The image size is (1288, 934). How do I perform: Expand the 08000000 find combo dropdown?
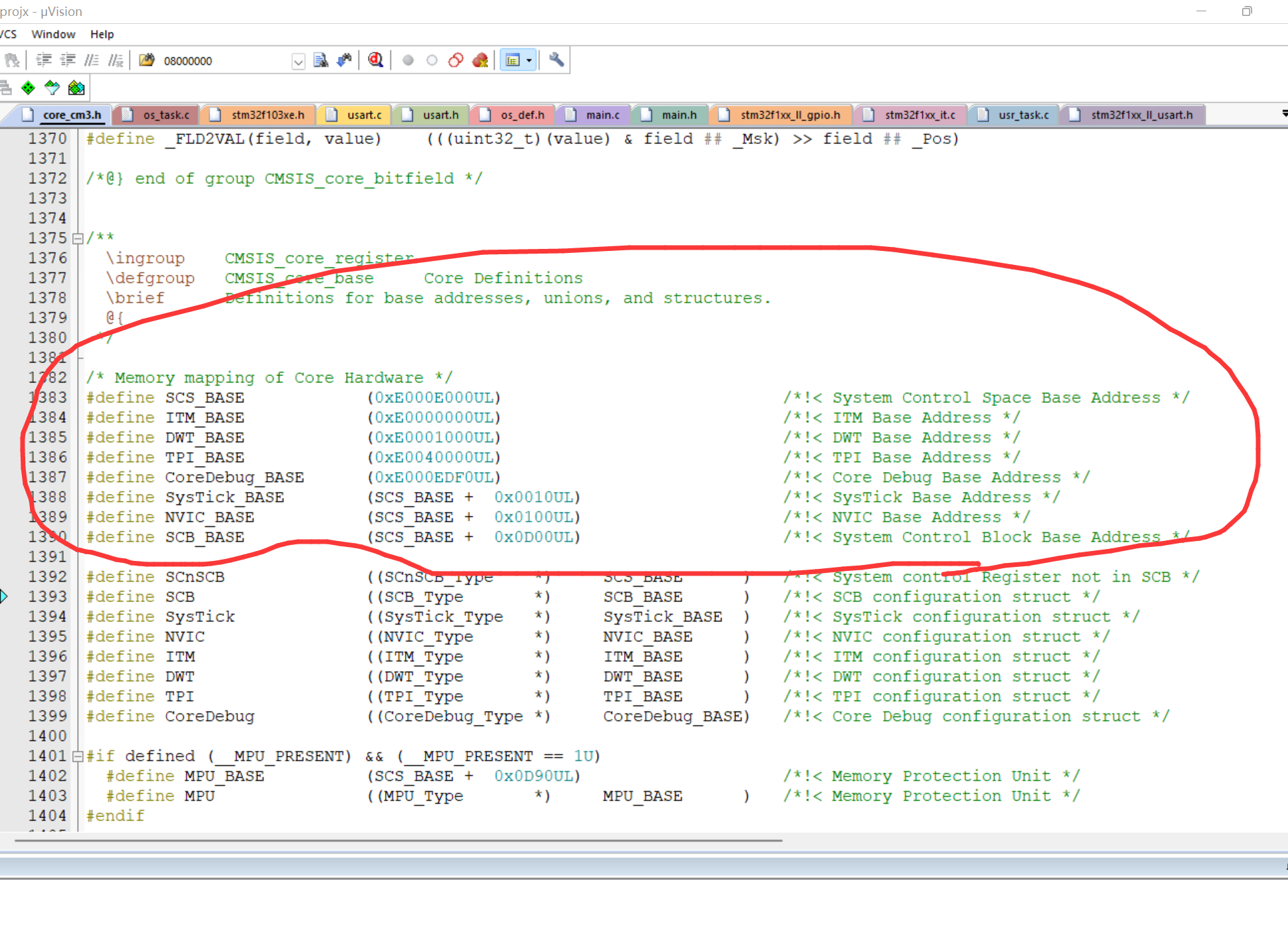pos(299,61)
